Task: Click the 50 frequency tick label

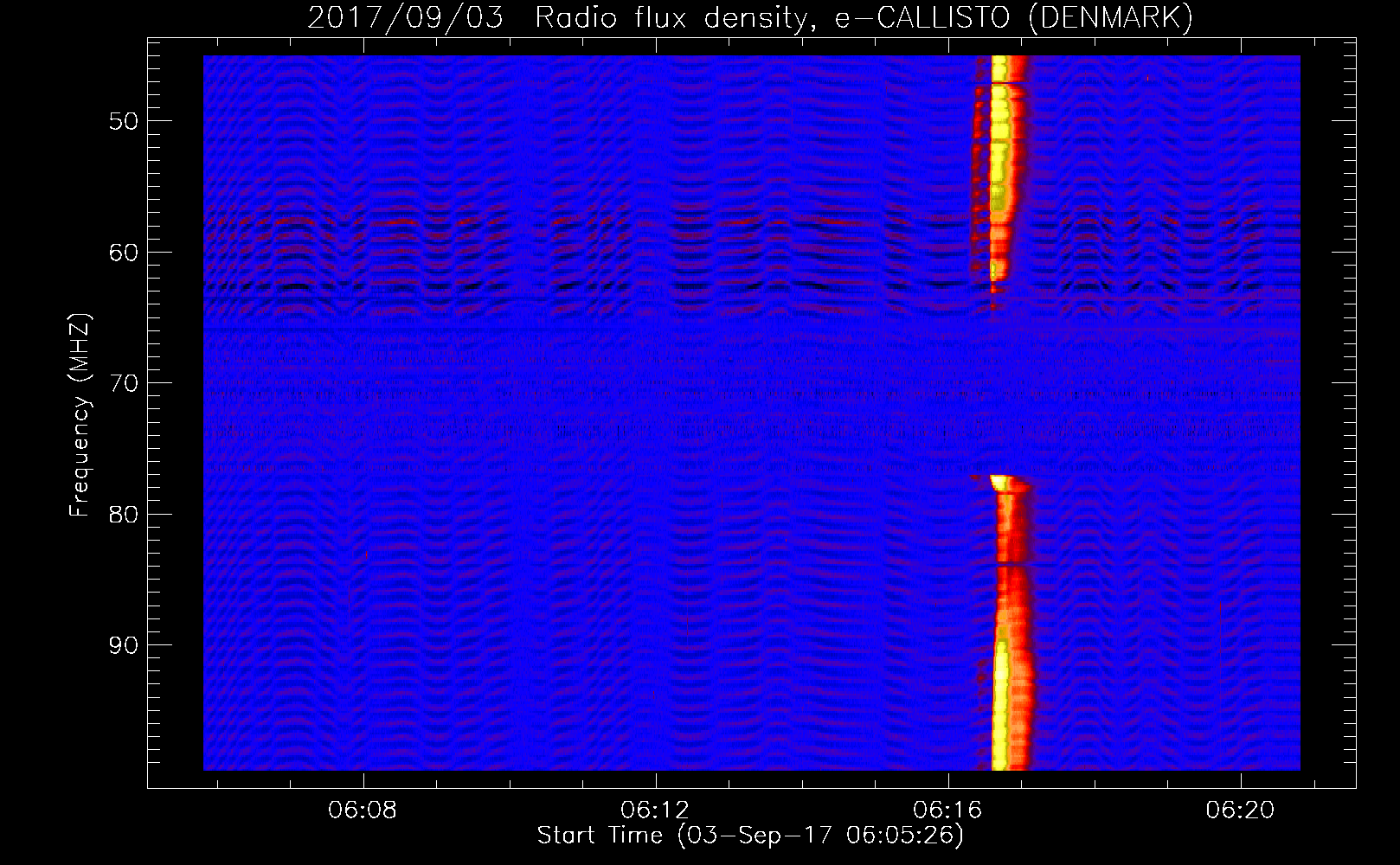Action: point(123,121)
